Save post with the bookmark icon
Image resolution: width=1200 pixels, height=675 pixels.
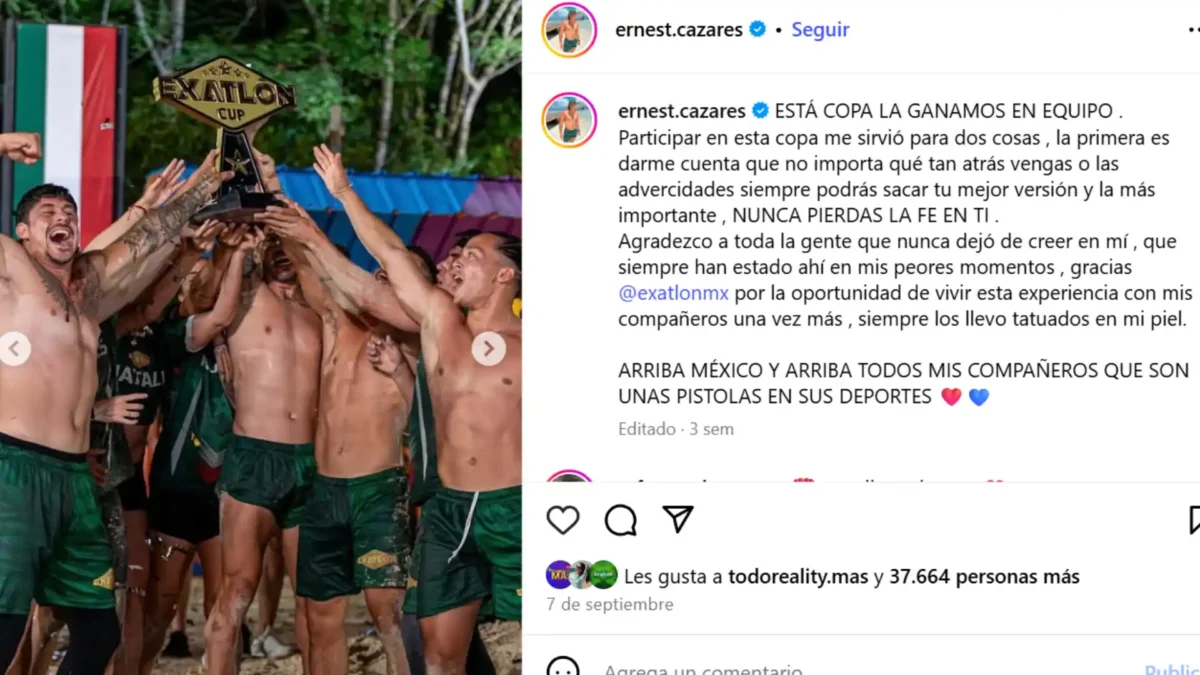[x=1194, y=520]
